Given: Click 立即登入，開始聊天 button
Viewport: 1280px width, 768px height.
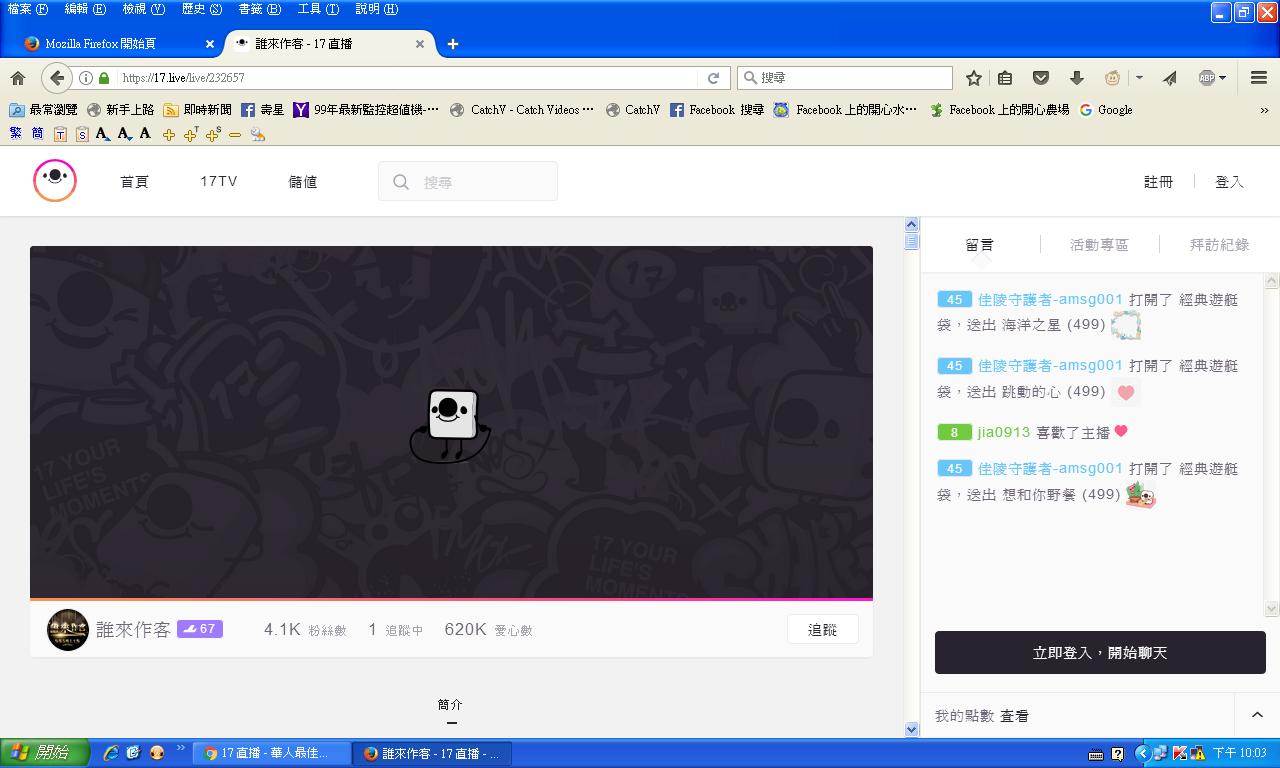Looking at the screenshot, I should pyautogui.click(x=1100, y=653).
